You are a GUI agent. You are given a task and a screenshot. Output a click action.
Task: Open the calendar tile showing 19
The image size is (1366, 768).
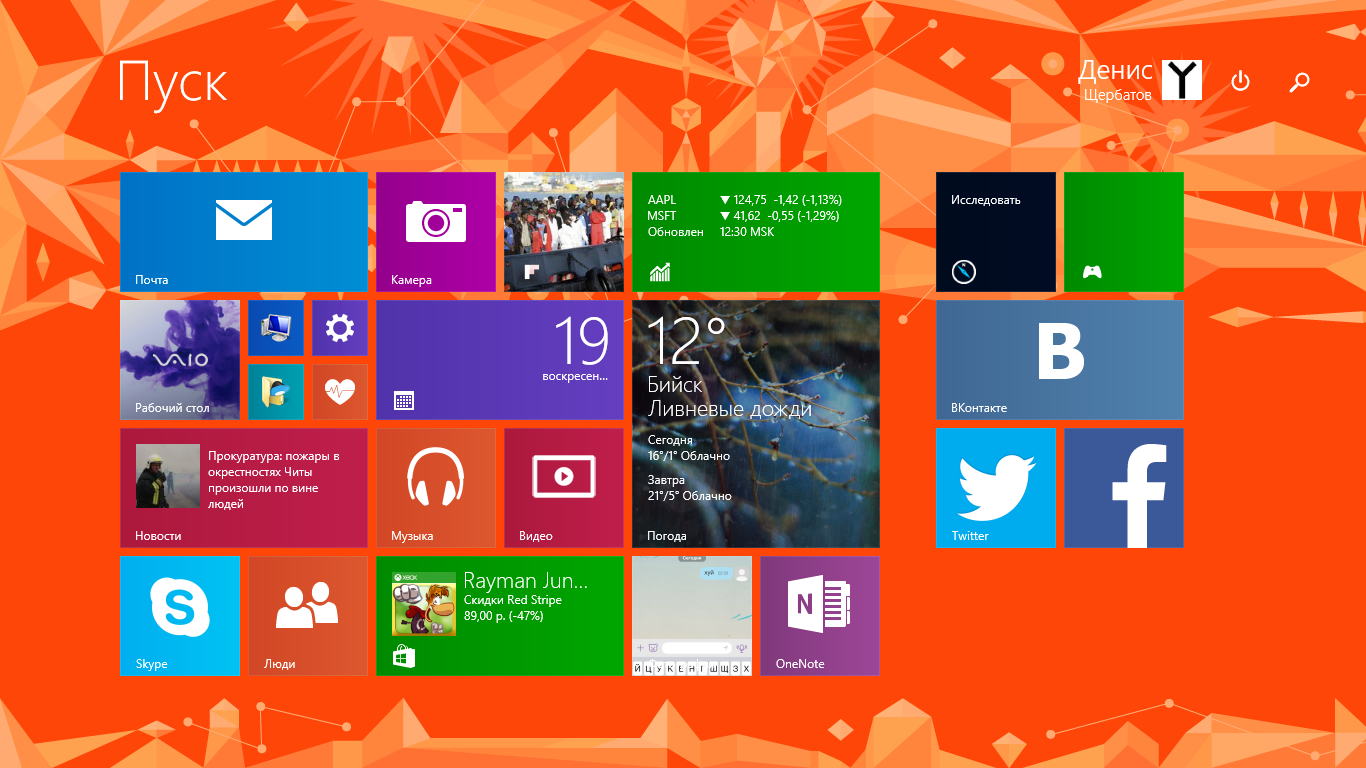tap(500, 360)
